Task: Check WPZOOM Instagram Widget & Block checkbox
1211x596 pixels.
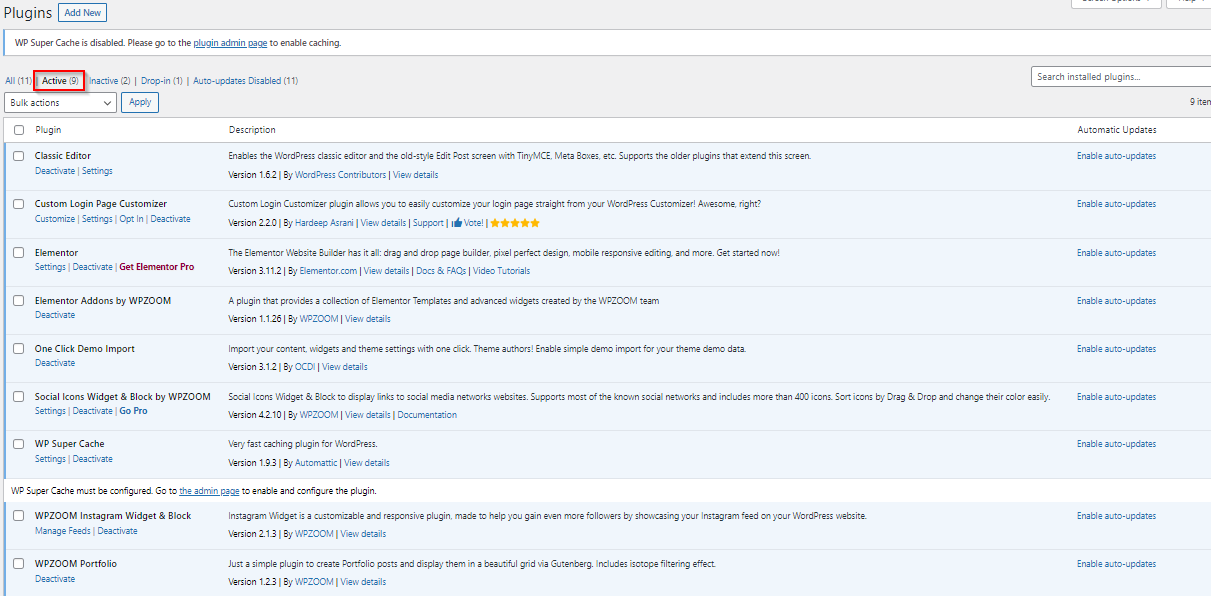Action: coord(19,516)
